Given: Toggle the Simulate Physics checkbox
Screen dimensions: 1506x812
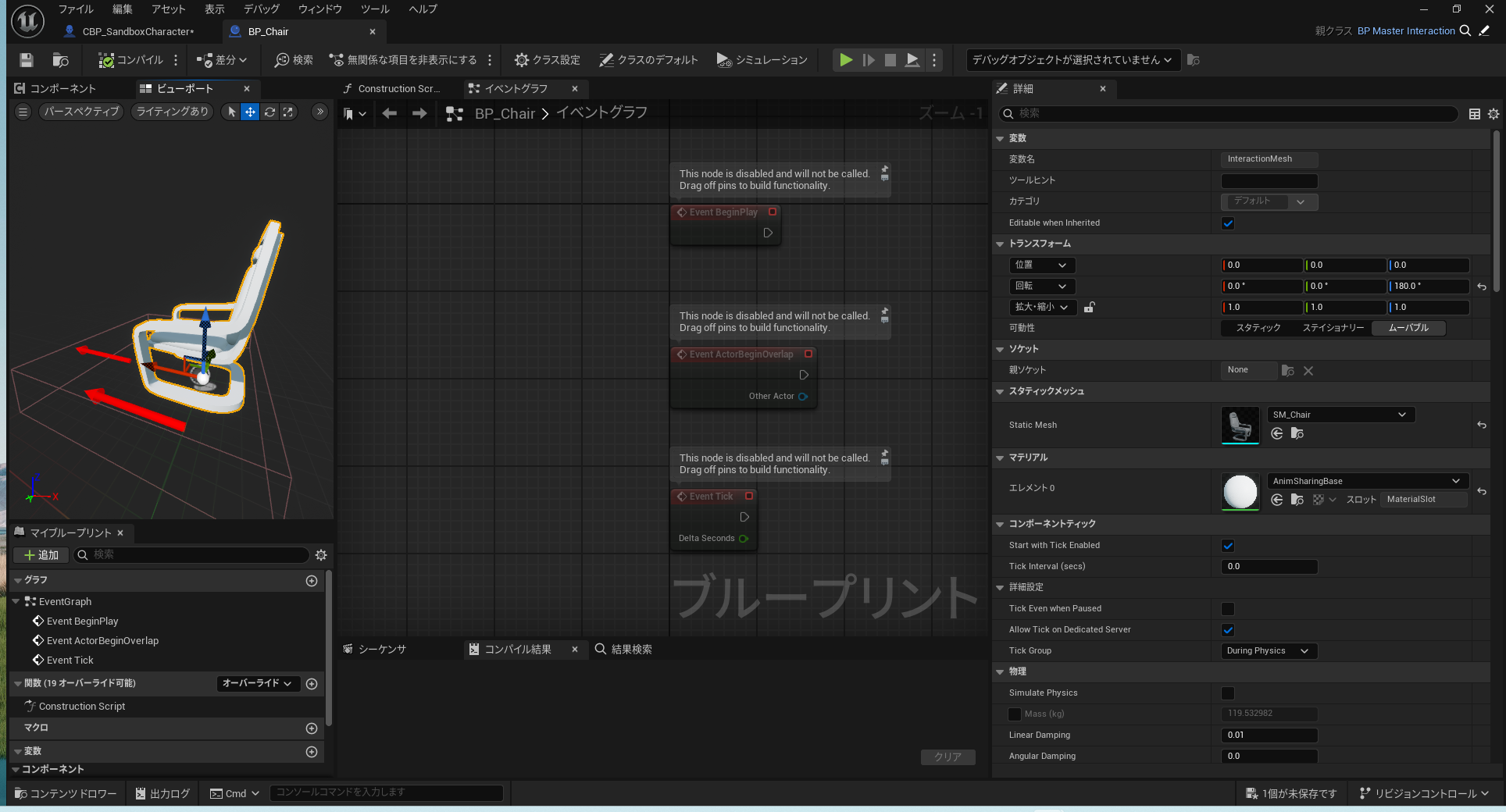Looking at the screenshot, I should pos(1228,693).
